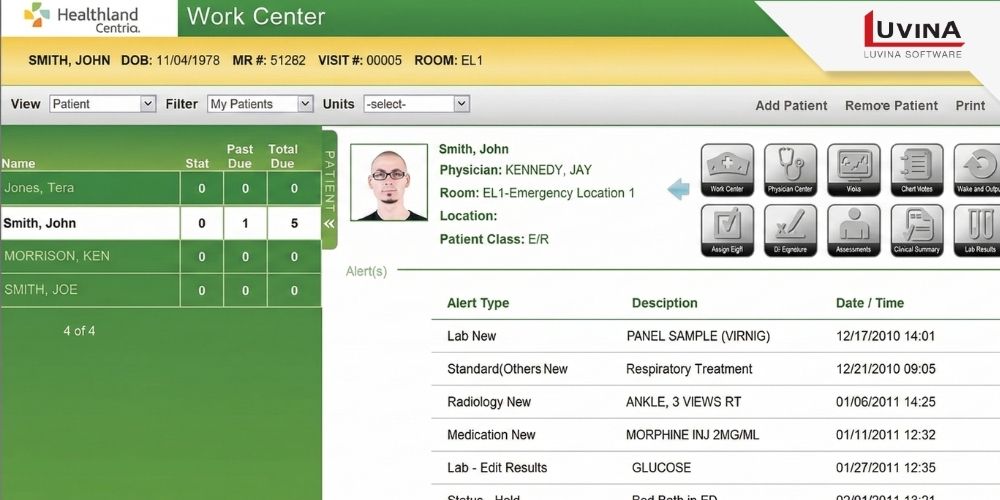This screenshot has width=1000, height=500.
Task: Open the Vitals monitor icon
Action: pyautogui.click(x=853, y=168)
